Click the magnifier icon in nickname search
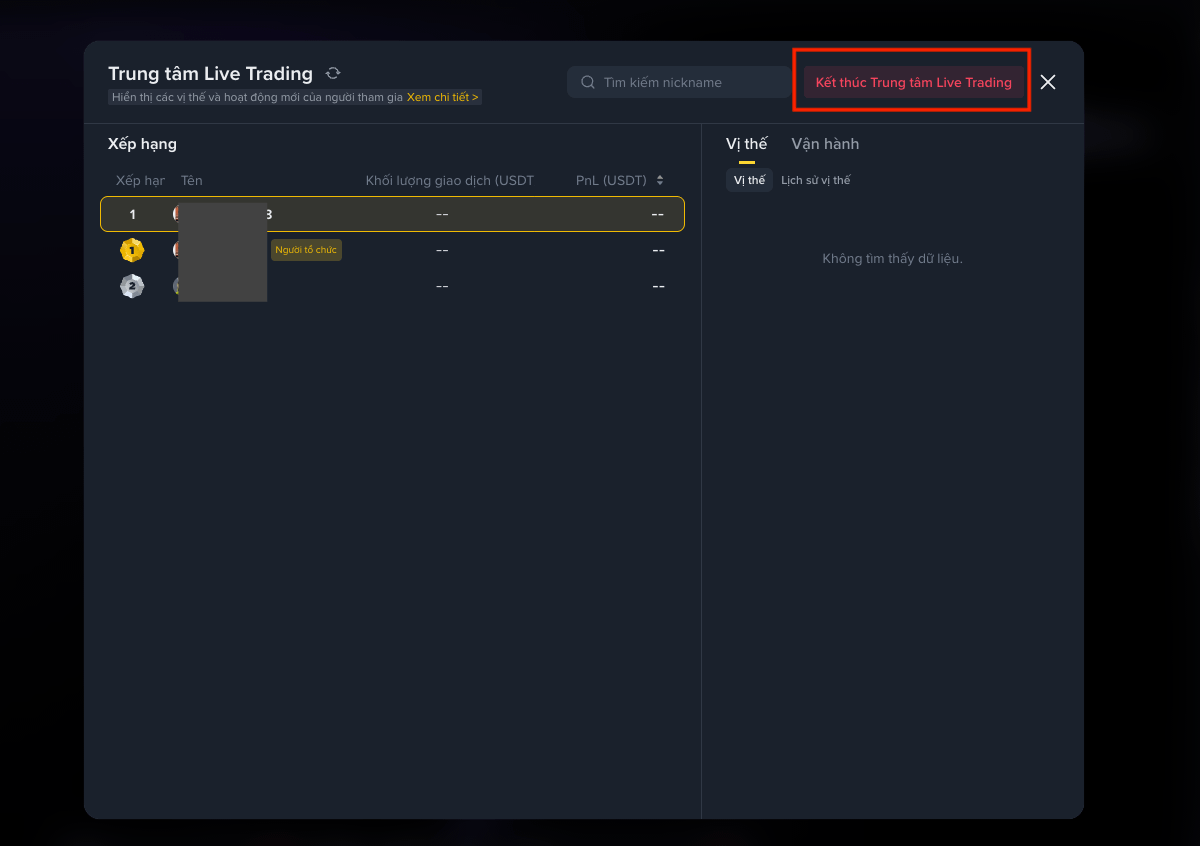The width and height of the screenshot is (1200, 846). (588, 82)
